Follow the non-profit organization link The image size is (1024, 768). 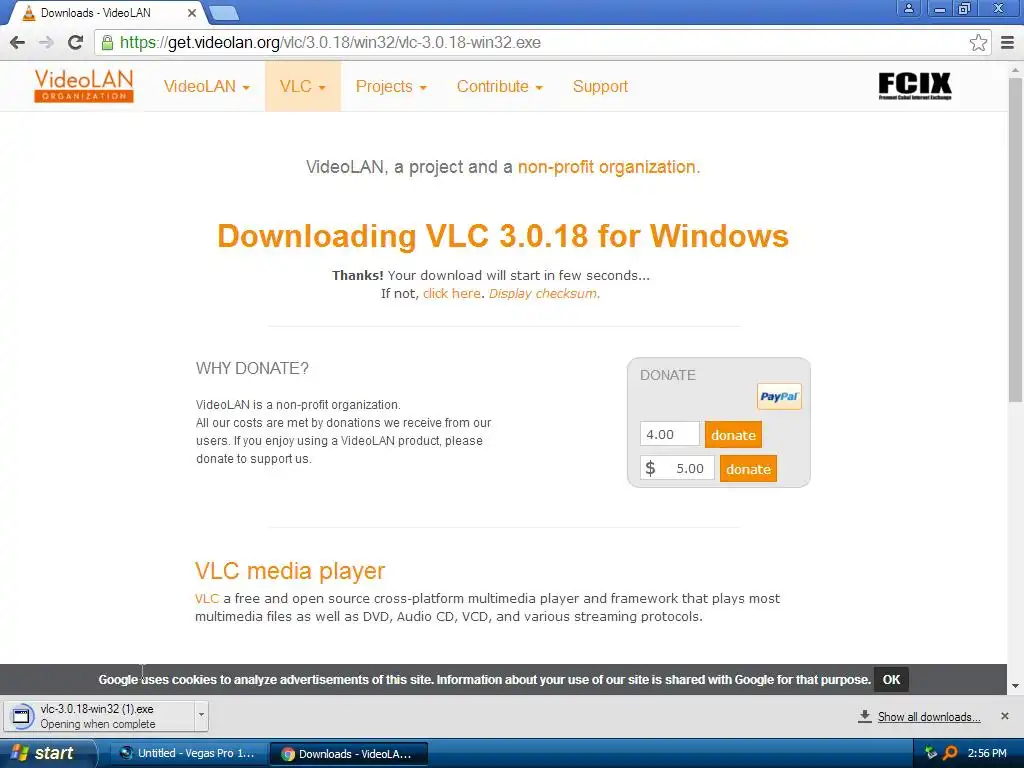[609, 167]
